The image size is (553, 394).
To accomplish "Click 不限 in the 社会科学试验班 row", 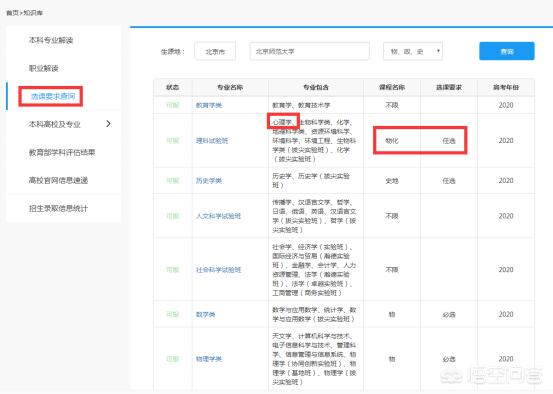I will click(x=392, y=270).
